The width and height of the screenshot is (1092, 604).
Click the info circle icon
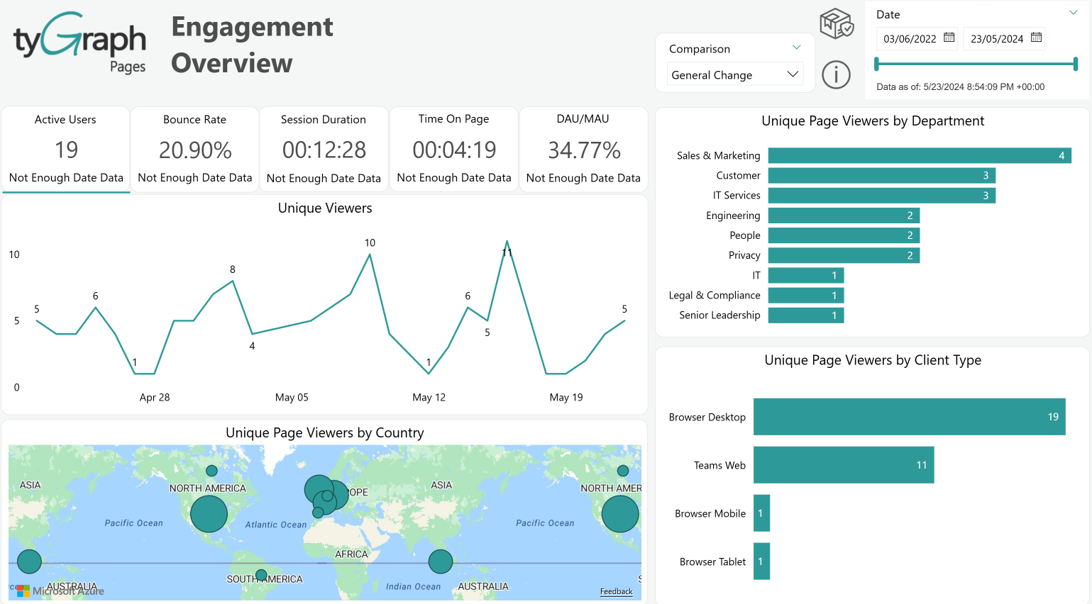click(836, 74)
